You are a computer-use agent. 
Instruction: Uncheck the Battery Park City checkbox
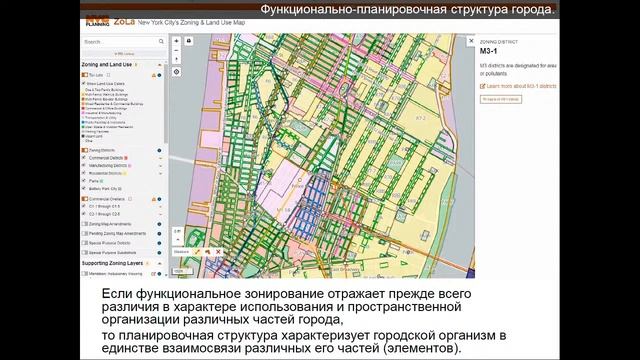tap(84, 189)
